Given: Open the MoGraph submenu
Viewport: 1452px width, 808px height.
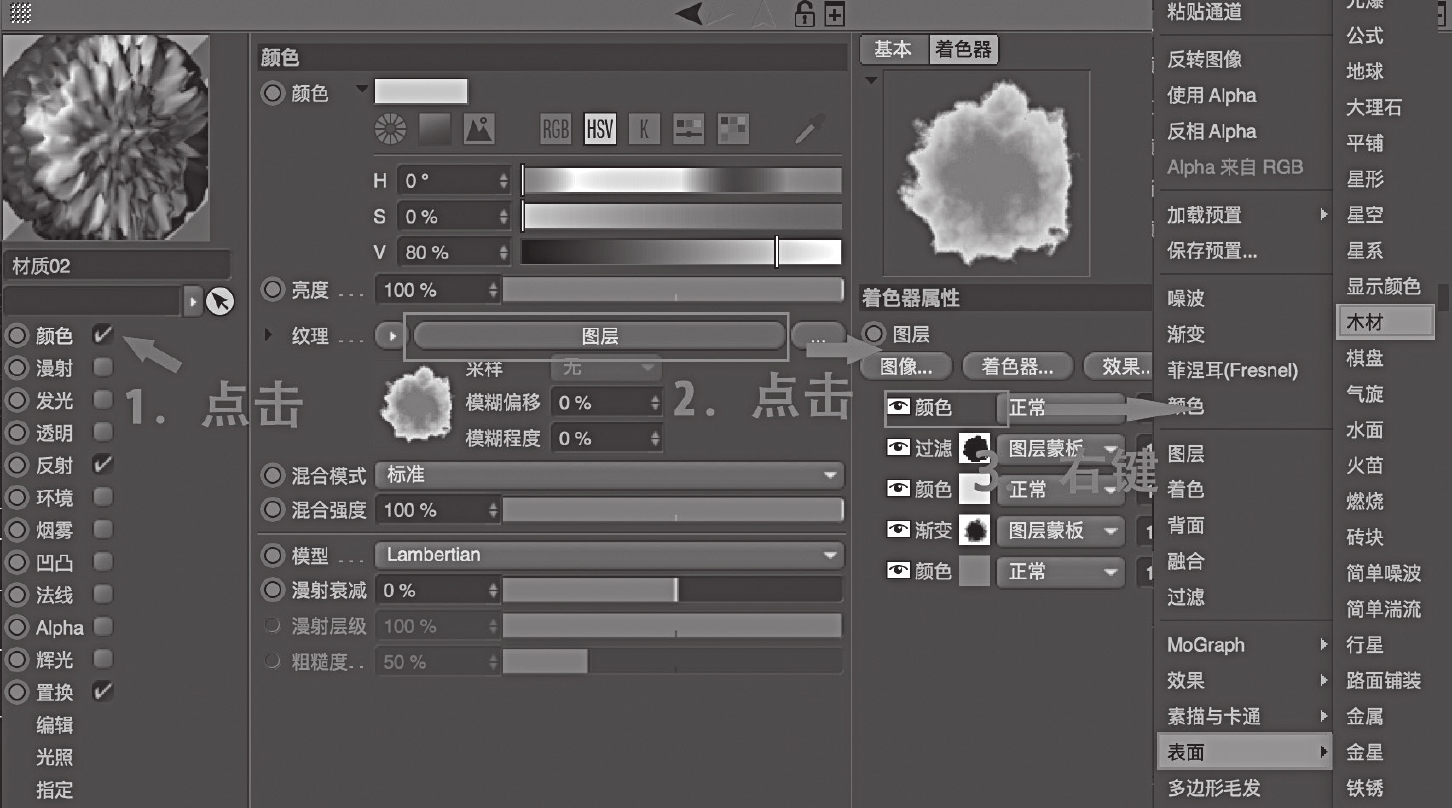Looking at the screenshot, I should [x=1246, y=645].
